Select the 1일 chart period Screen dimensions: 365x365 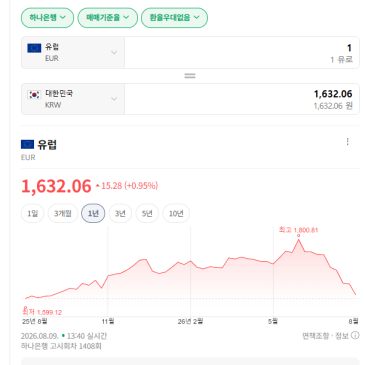pyautogui.click(x=33, y=213)
